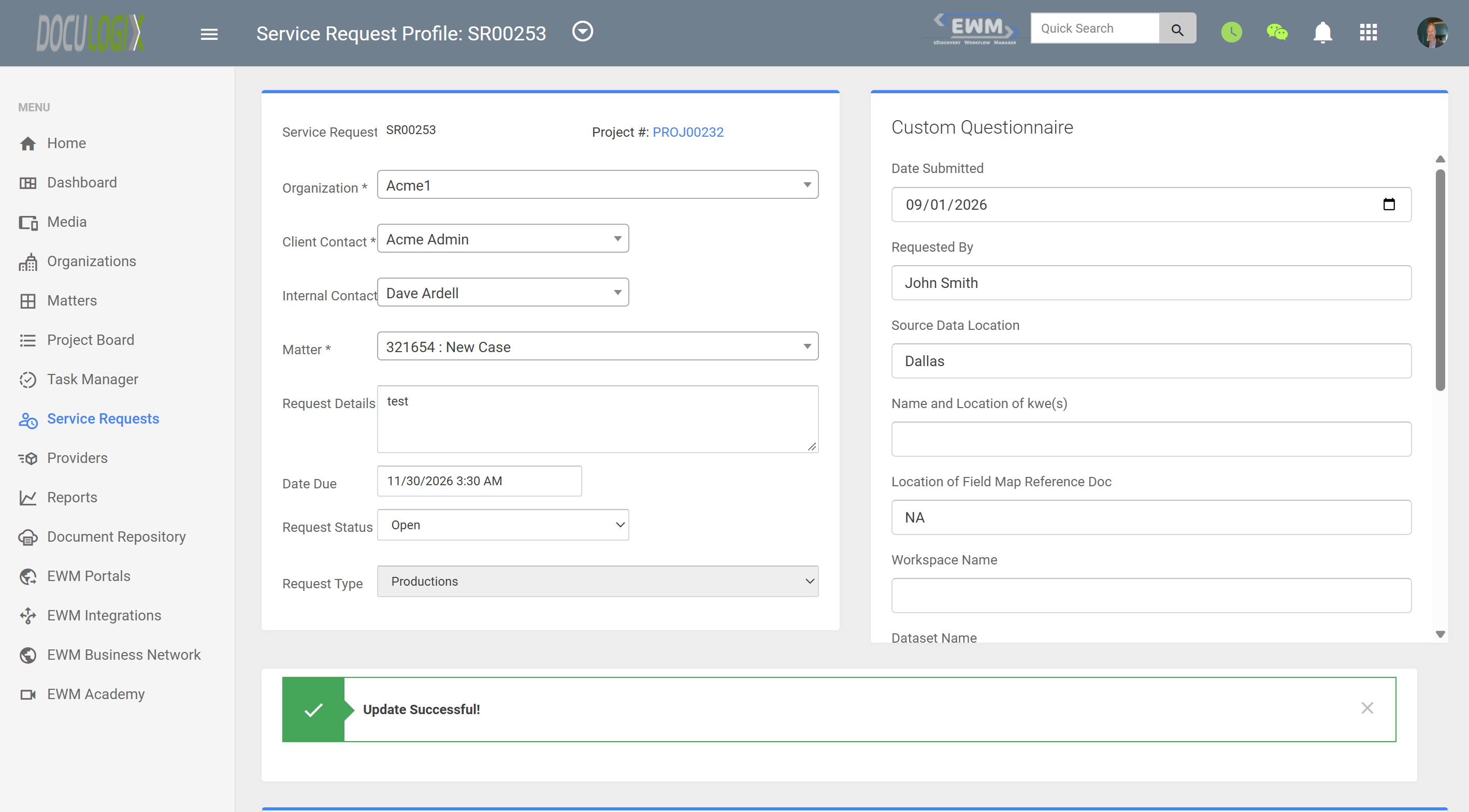This screenshot has width=1469, height=812.
Task: Open project link PROJ00232
Action: point(688,132)
